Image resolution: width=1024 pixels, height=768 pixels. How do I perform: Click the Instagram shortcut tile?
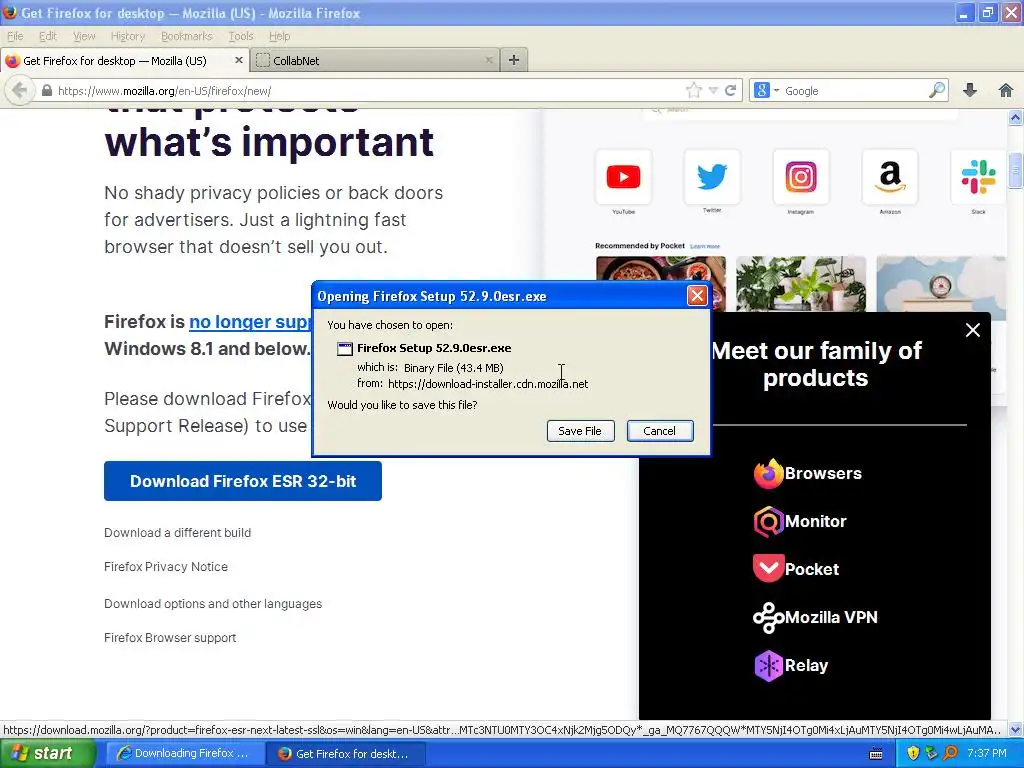[801, 177]
